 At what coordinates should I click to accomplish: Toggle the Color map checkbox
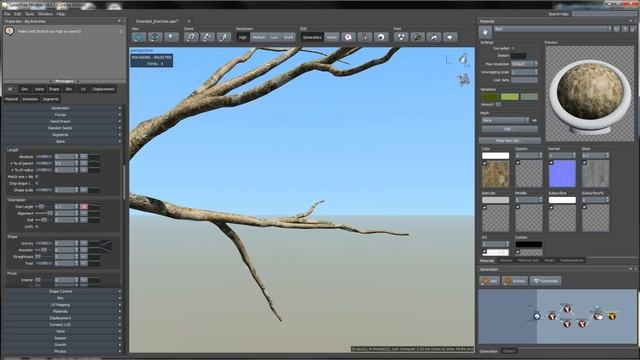pos(485,163)
